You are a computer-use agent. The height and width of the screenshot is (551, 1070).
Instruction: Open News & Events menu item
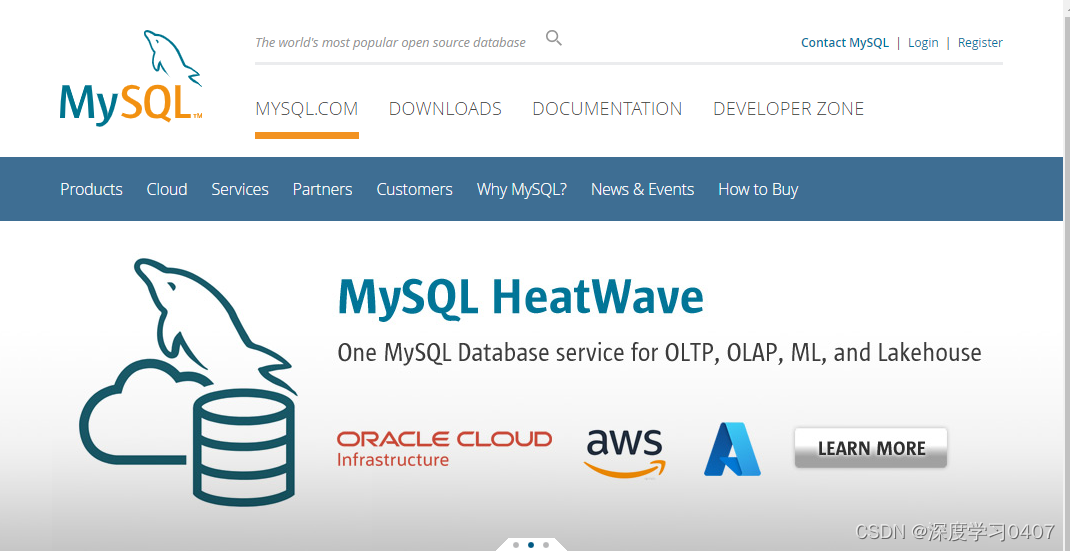point(642,189)
